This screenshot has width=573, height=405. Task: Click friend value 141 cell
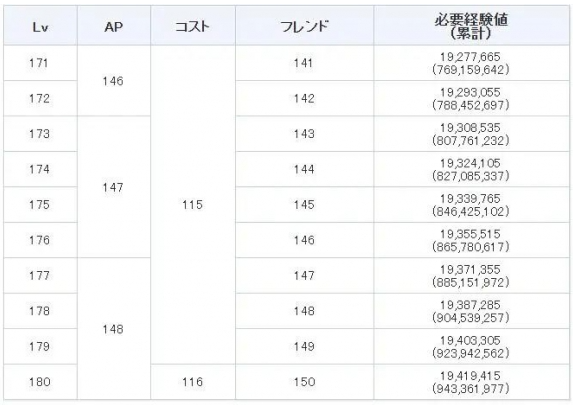pos(304,63)
